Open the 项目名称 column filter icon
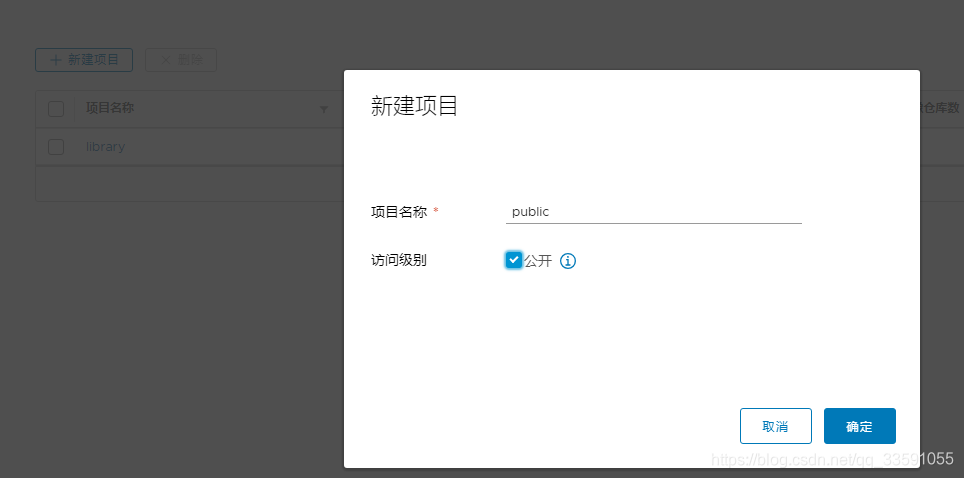The width and height of the screenshot is (964, 478). (x=324, y=110)
